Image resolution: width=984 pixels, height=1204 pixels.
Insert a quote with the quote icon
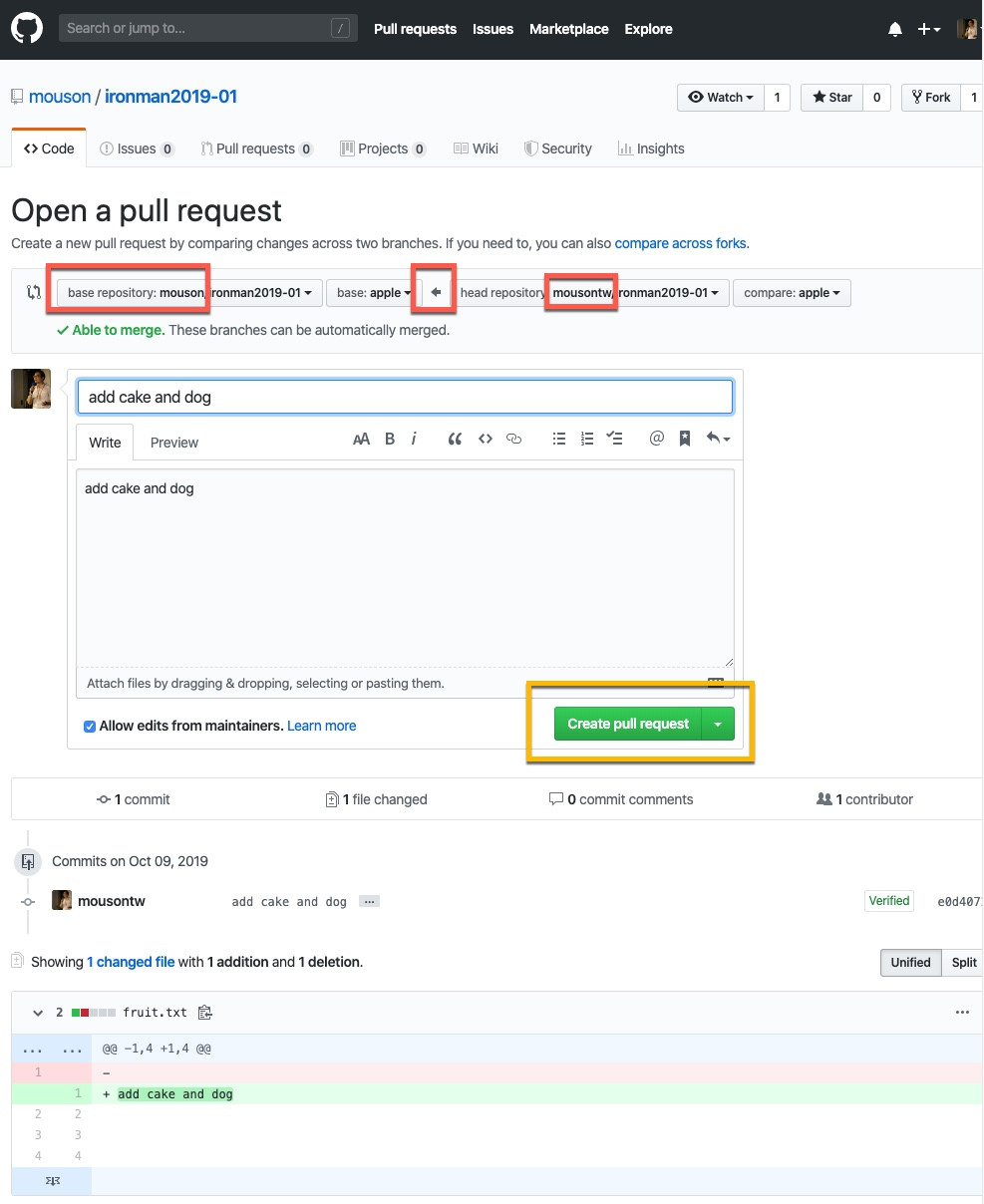tap(455, 439)
